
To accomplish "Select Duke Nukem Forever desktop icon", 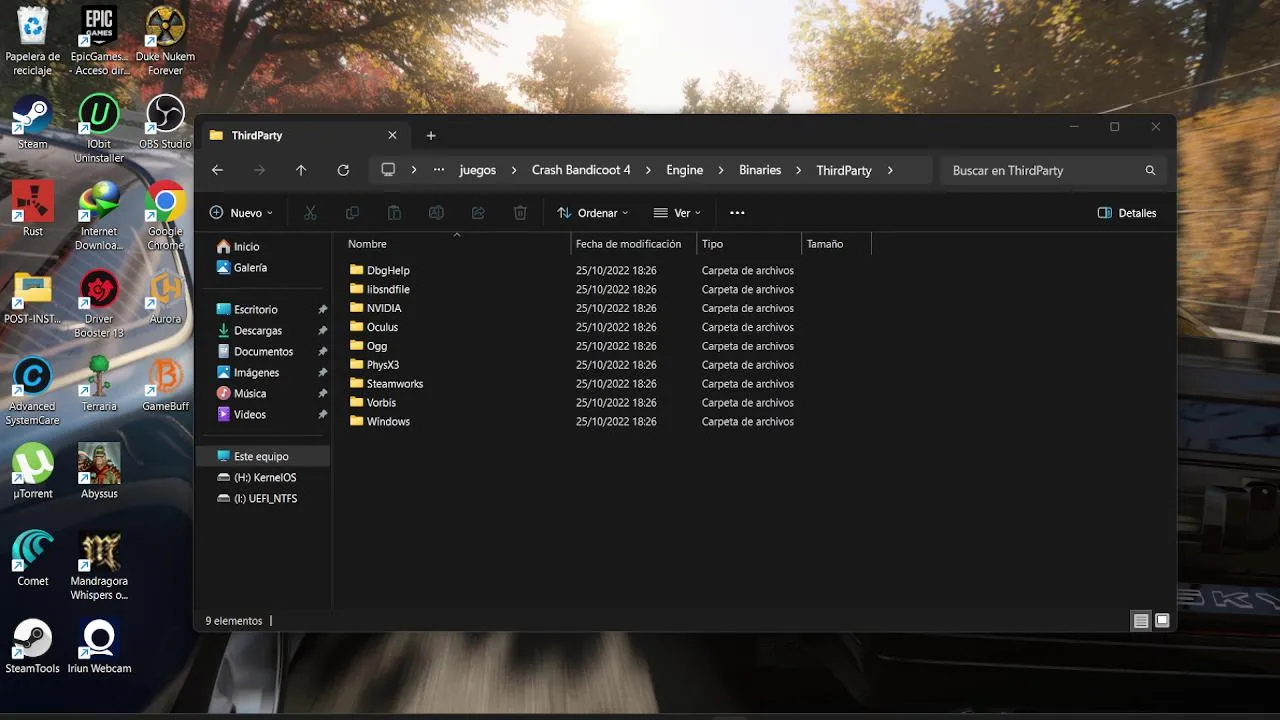I will [165, 42].
